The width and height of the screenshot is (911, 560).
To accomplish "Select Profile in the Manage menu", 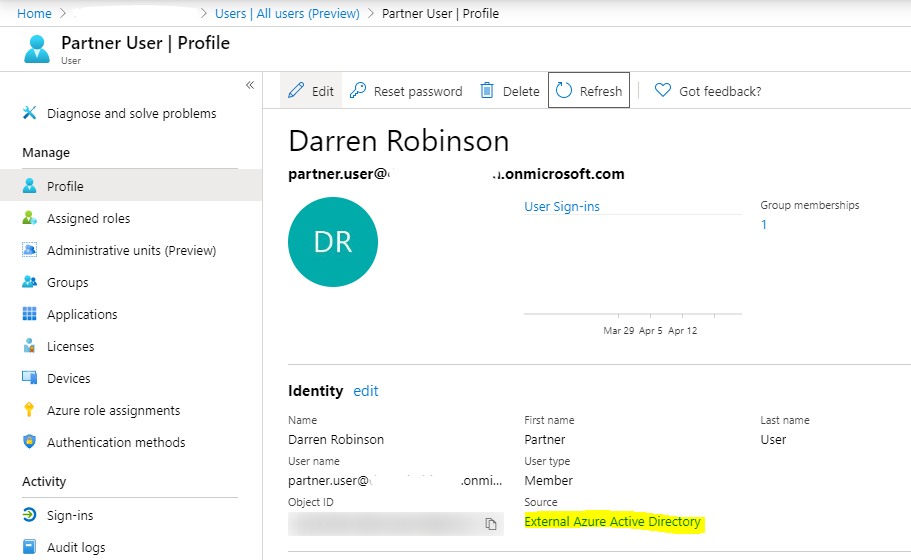I will (x=65, y=186).
